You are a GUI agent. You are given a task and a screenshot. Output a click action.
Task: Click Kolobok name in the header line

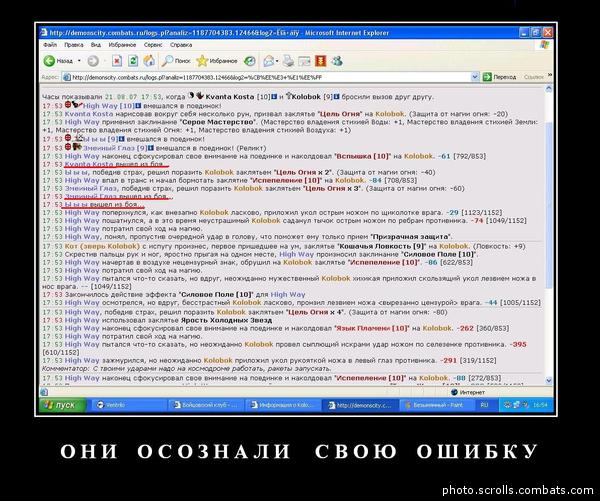(306, 97)
